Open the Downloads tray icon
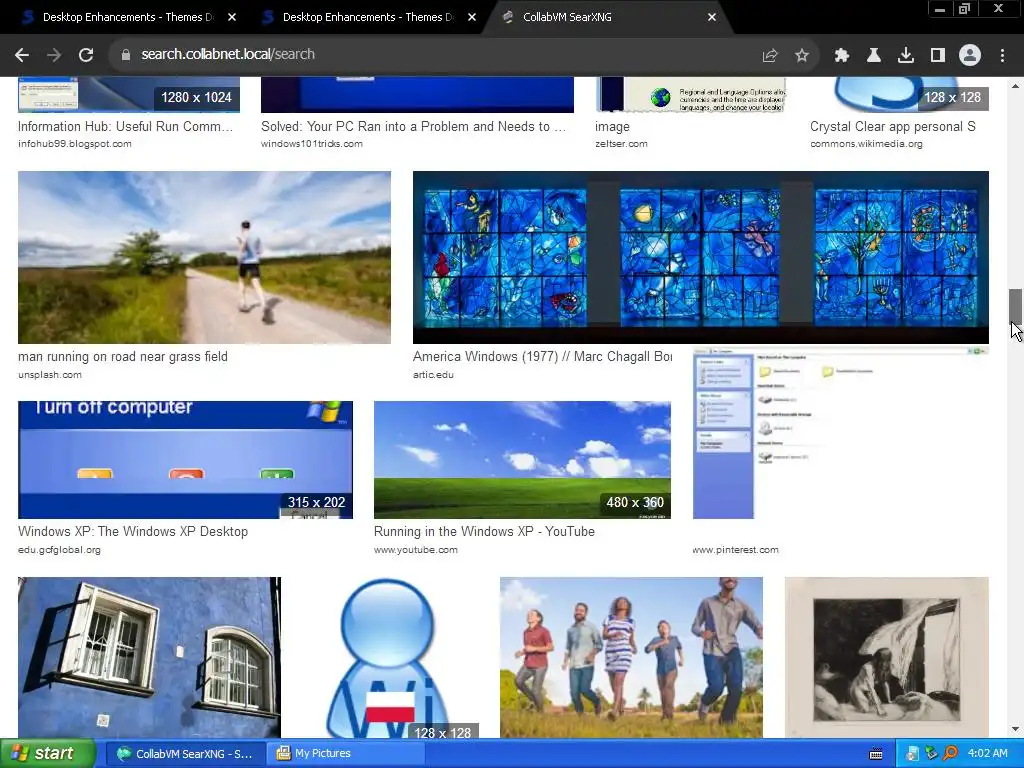Image resolution: width=1024 pixels, height=768 pixels. tap(906, 56)
